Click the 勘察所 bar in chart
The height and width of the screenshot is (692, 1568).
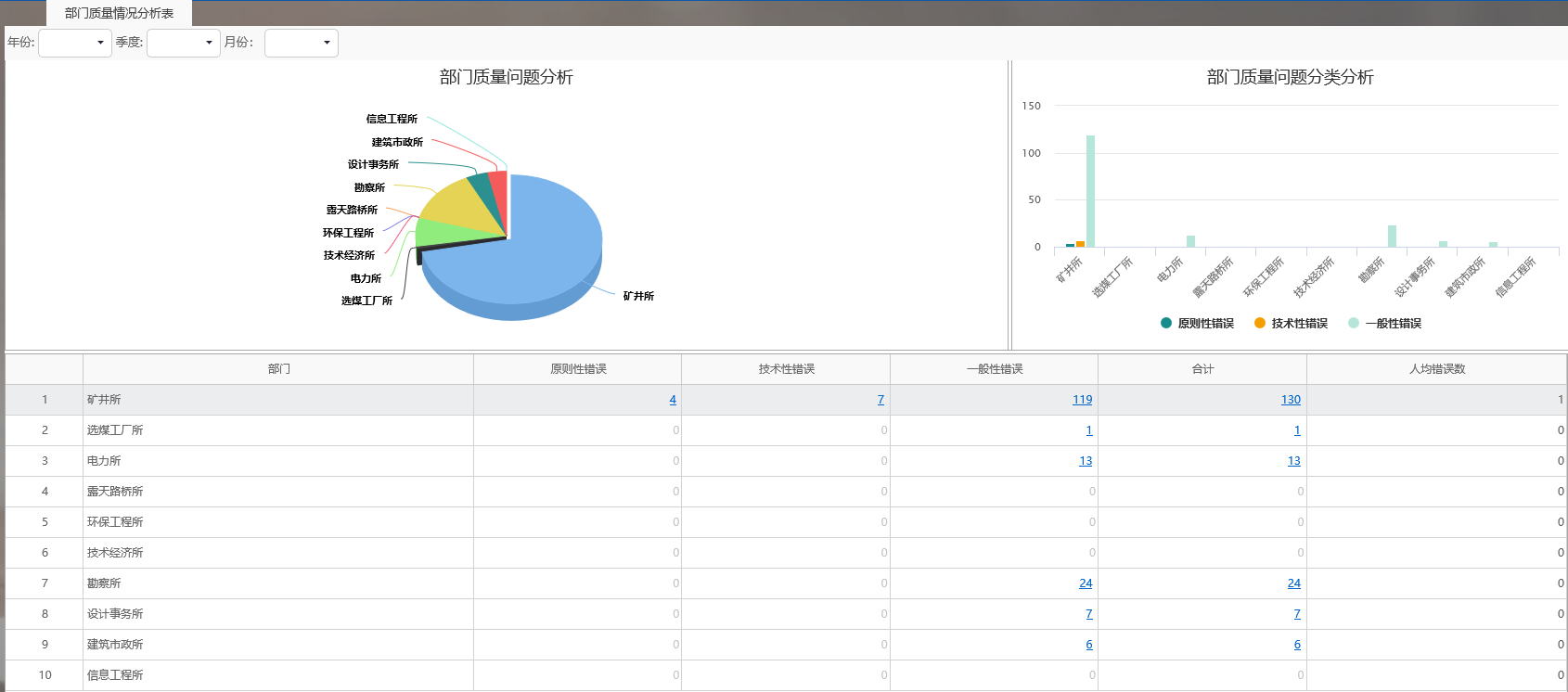[x=1392, y=237]
